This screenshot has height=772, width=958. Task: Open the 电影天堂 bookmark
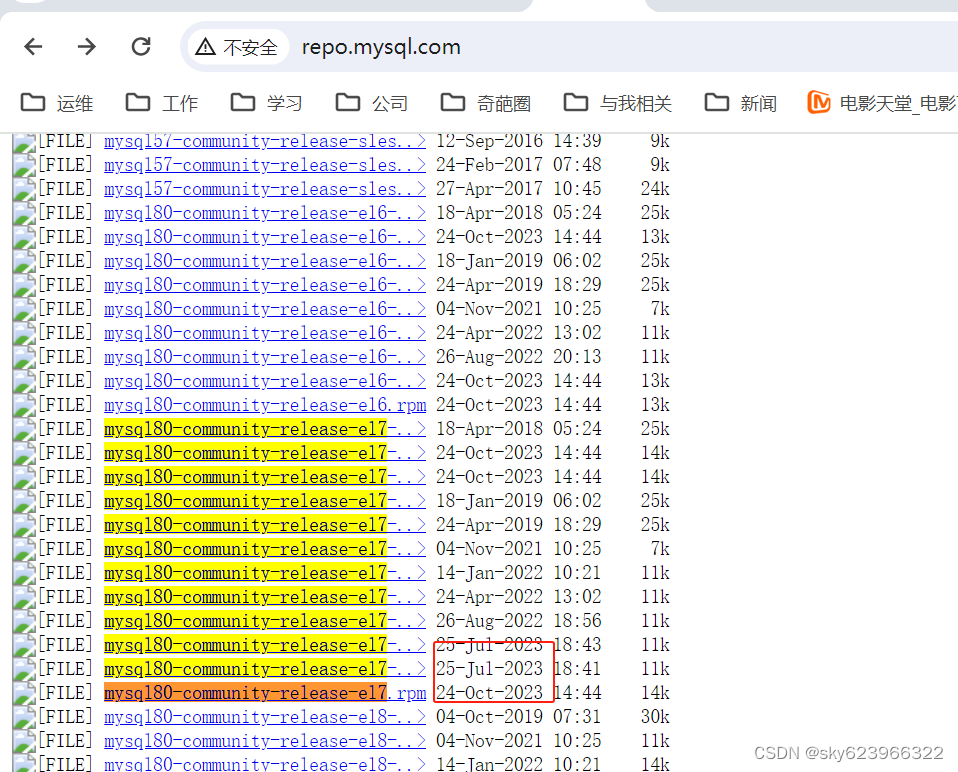point(882,103)
